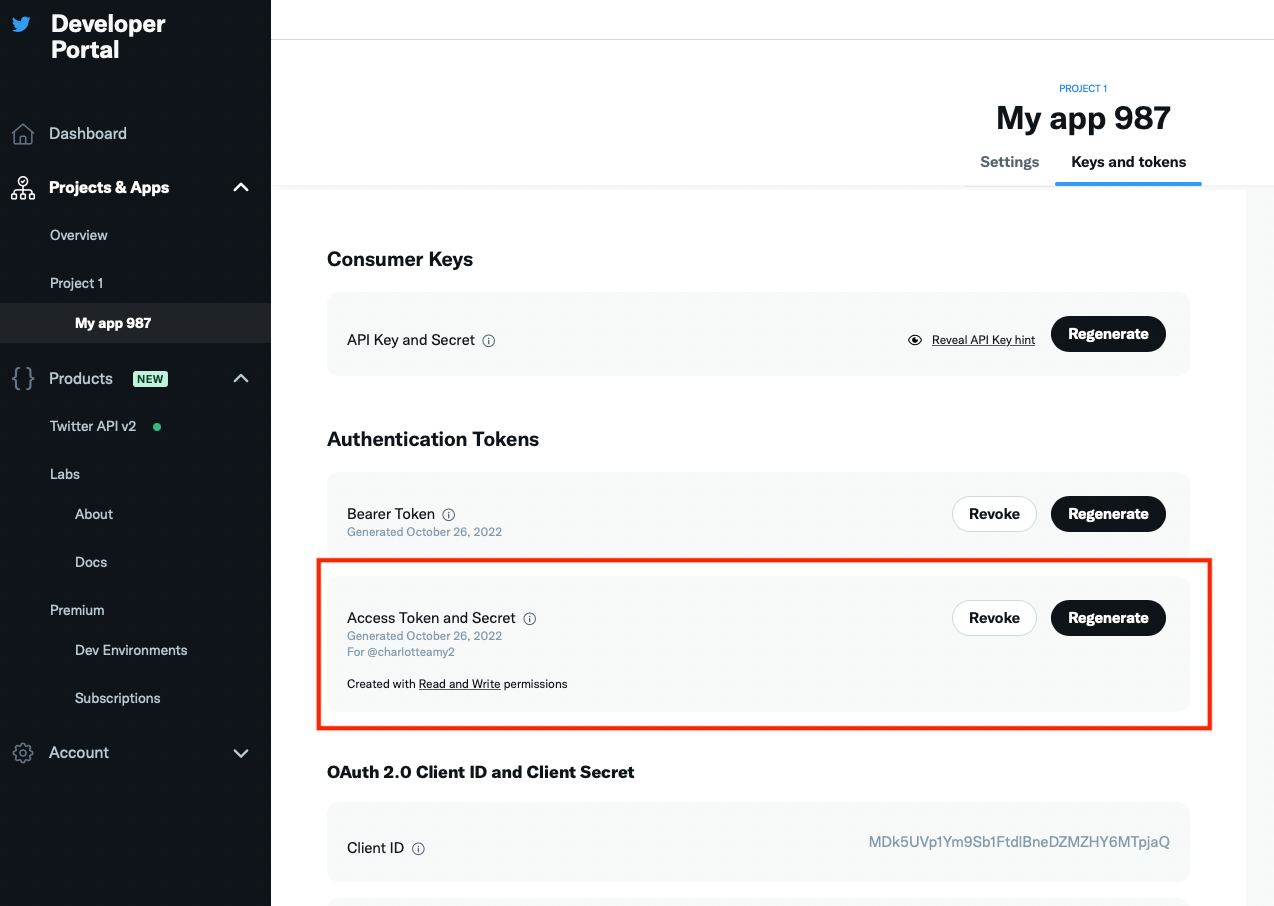Click the Dashboard home icon
The image size is (1274, 906).
point(23,134)
